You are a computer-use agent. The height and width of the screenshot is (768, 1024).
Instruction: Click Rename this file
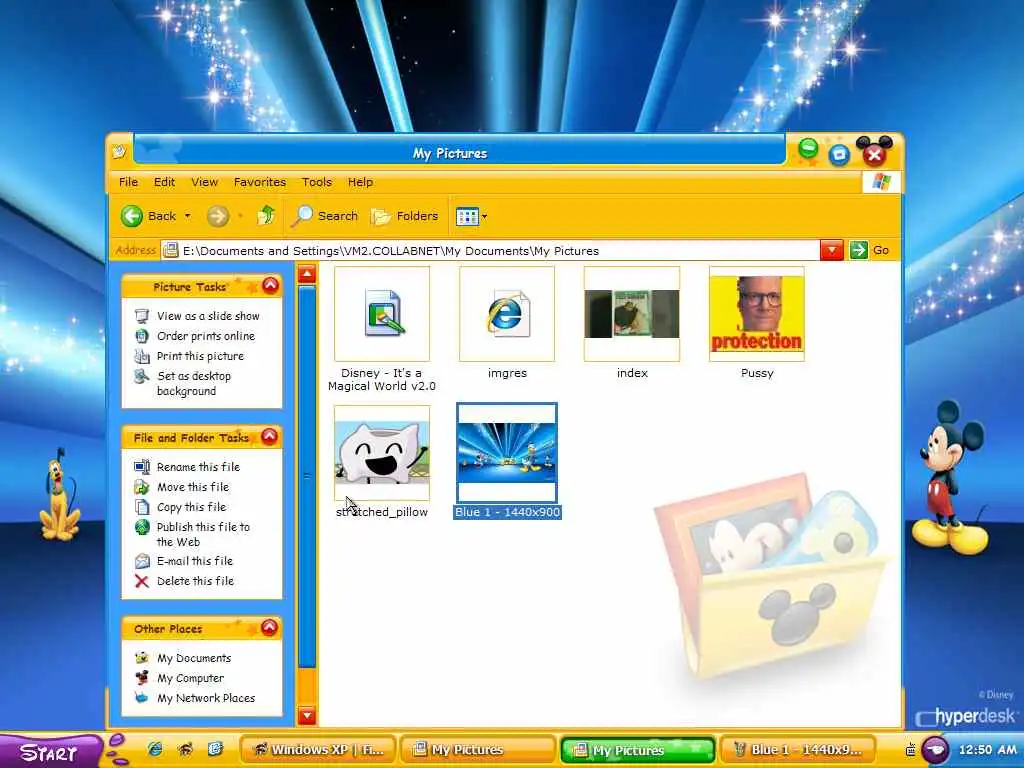[x=199, y=467]
